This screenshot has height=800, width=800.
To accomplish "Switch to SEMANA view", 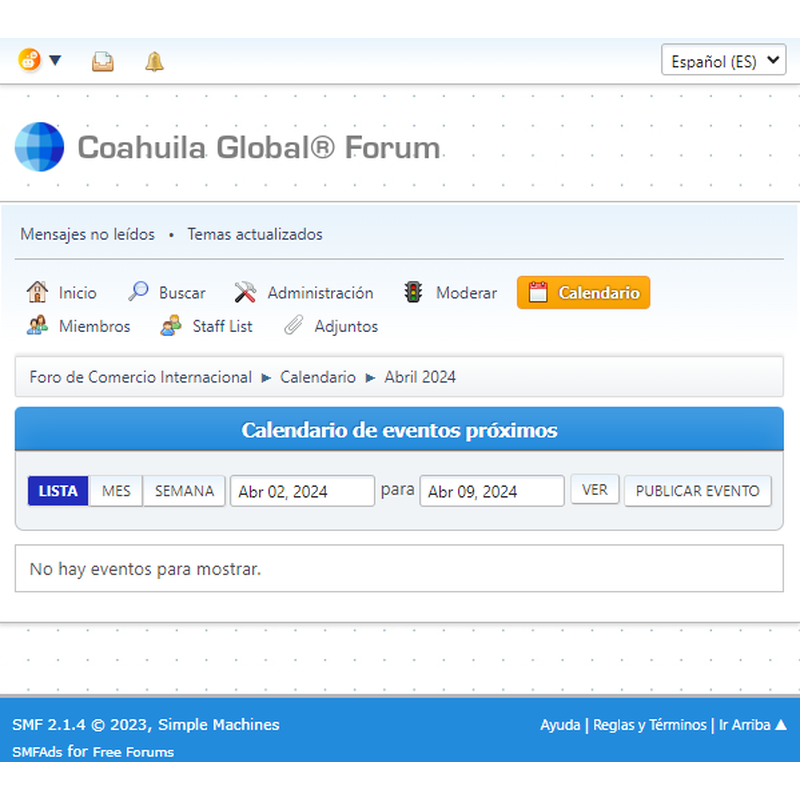I will click(x=184, y=491).
